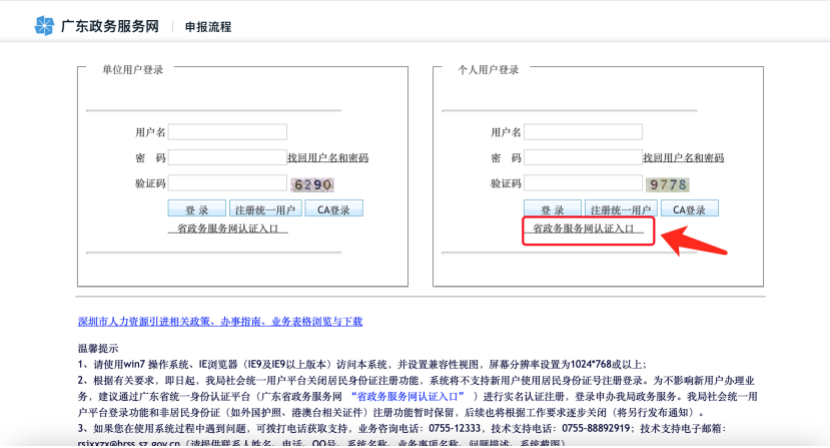The height and width of the screenshot is (448, 830).
Task: Focus the 用户名 field in 单位用户登录
Action: pyautogui.click(x=228, y=132)
